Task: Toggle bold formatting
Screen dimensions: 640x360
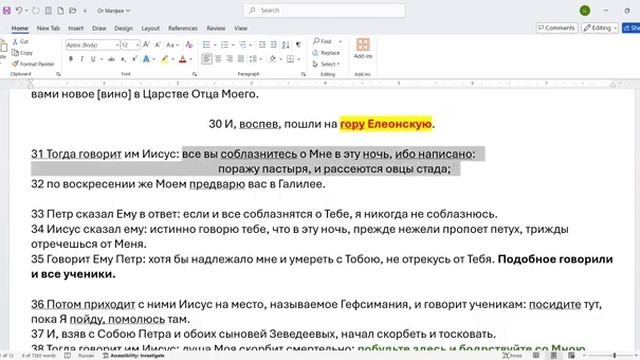Action: click(x=71, y=59)
